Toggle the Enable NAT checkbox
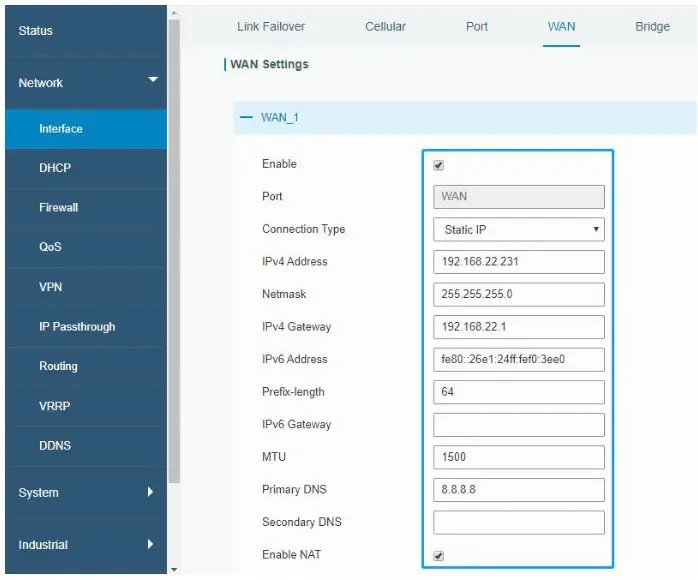Image resolution: width=698 pixels, height=580 pixels. pyautogui.click(x=438, y=556)
